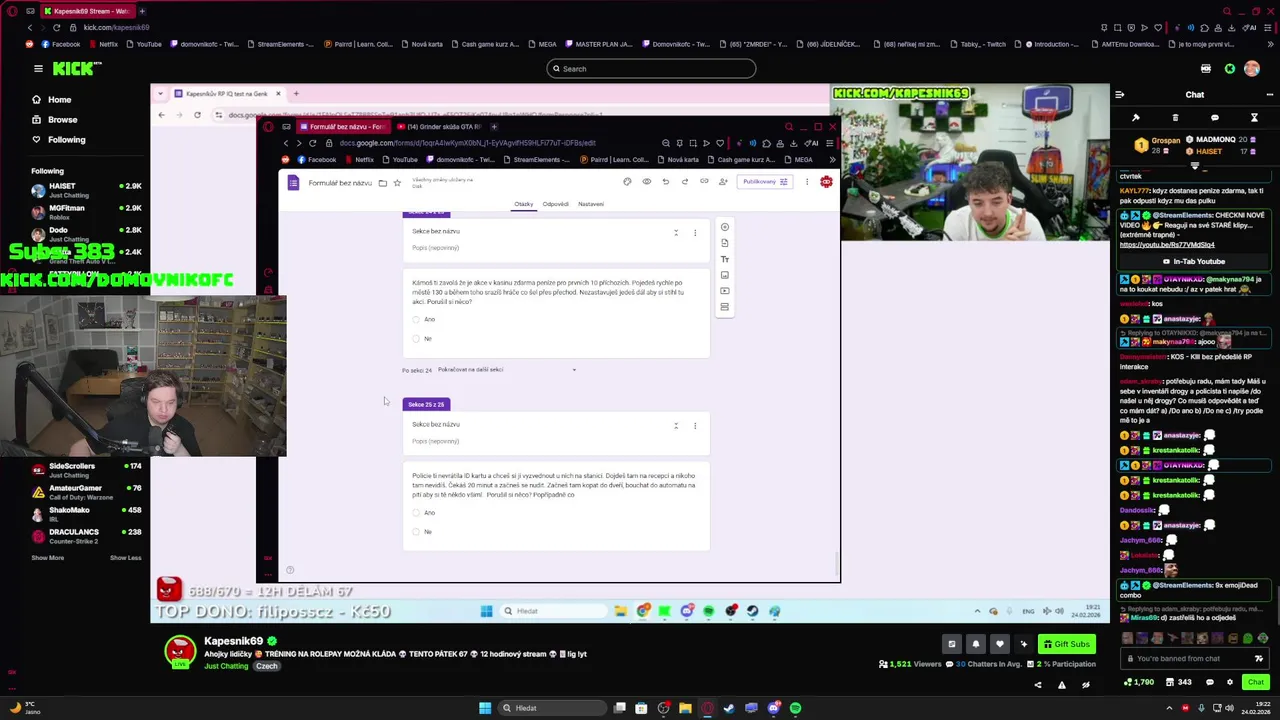
Task: Open Browse in the Kick sidebar
Action: (53, 120)
